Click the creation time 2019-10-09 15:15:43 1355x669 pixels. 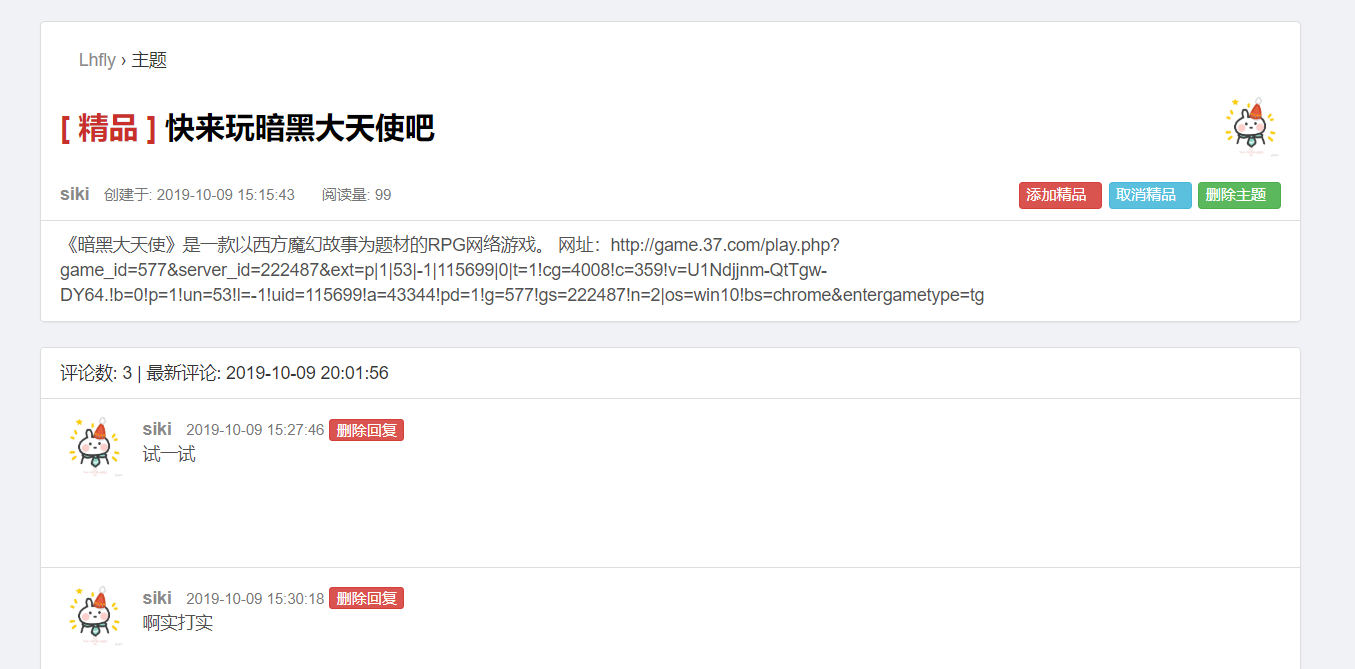click(226, 195)
